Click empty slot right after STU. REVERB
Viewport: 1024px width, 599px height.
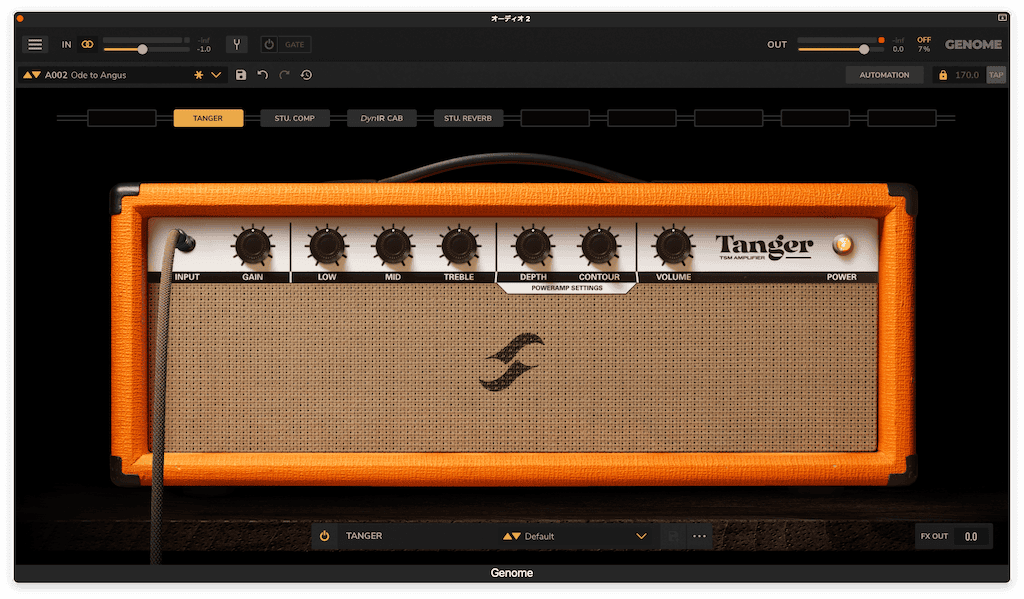555,118
